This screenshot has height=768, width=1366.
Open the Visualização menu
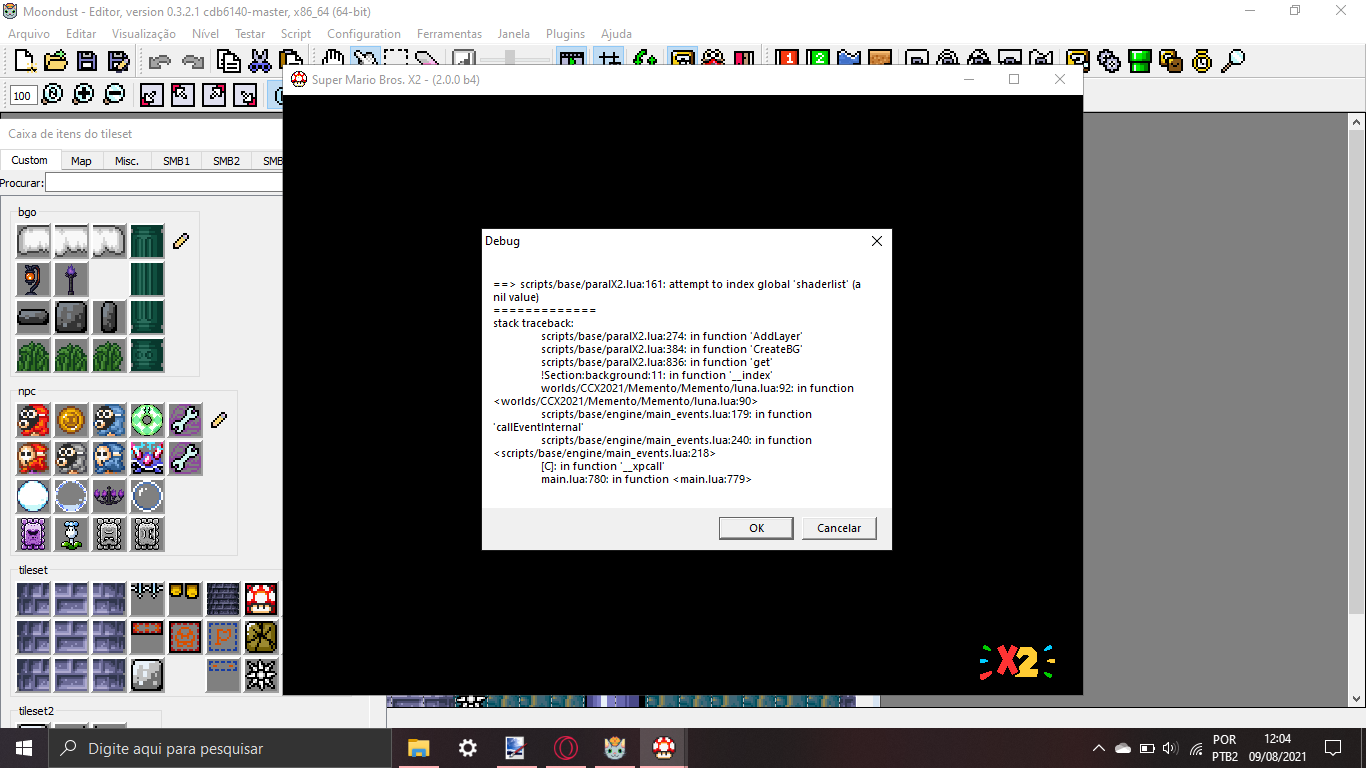coord(144,33)
